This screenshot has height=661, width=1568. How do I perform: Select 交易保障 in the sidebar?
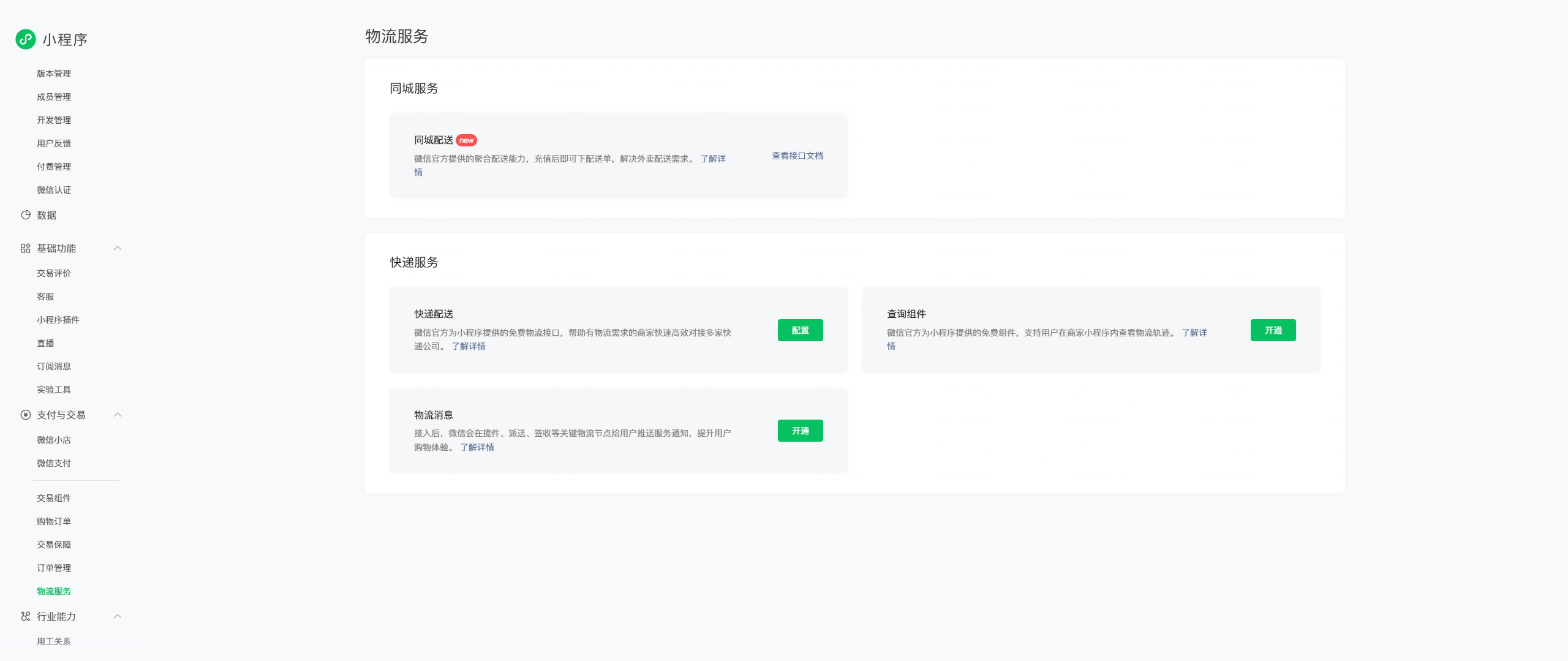pos(54,545)
